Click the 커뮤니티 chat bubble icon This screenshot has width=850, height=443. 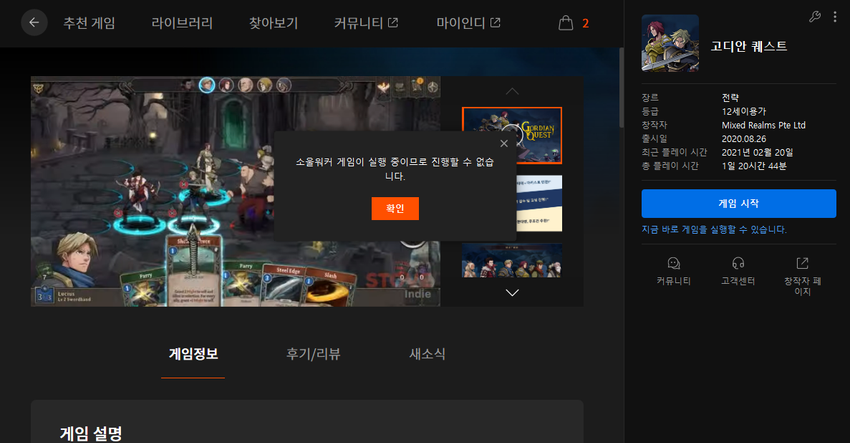[x=673, y=263]
